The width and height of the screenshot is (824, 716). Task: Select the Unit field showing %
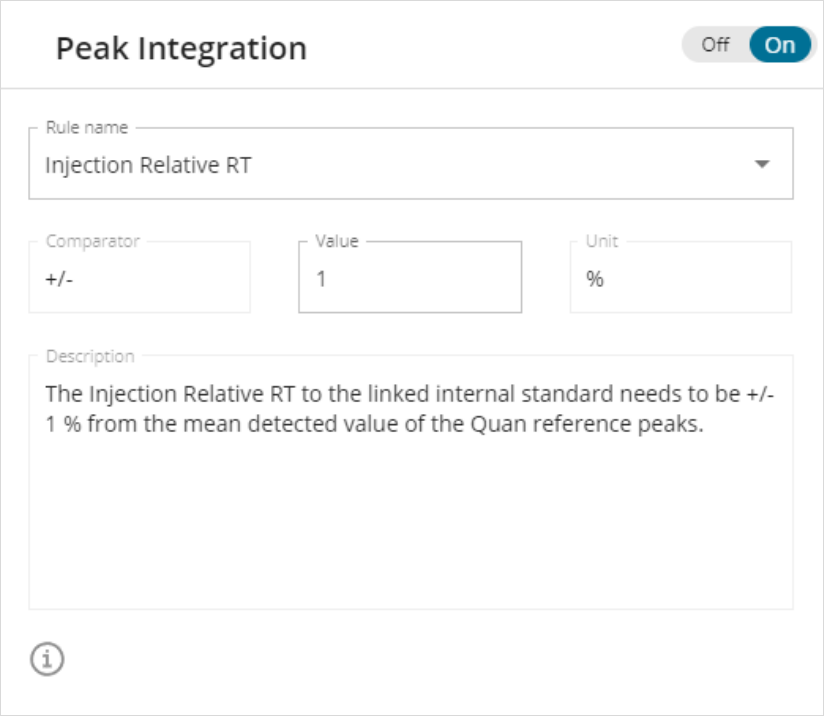click(x=680, y=280)
